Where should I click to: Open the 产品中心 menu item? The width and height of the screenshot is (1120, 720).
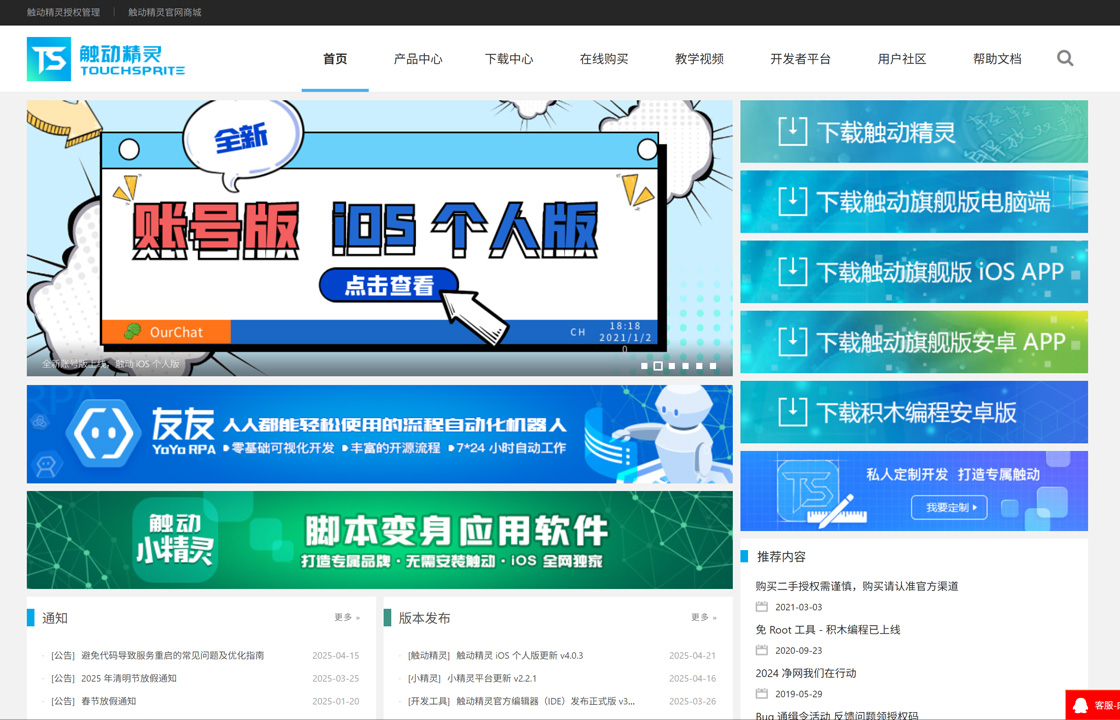[418, 59]
